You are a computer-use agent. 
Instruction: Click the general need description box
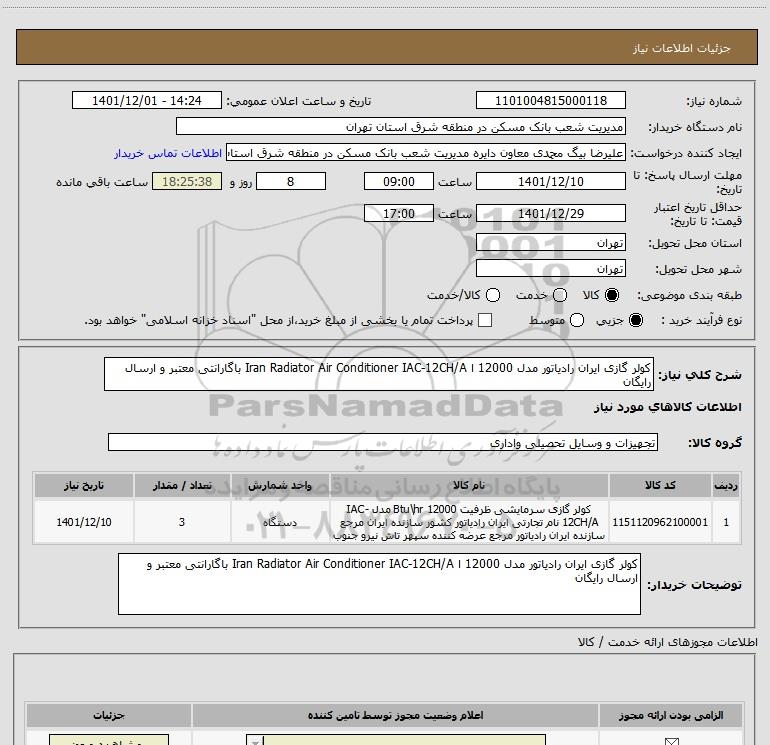tap(379, 374)
